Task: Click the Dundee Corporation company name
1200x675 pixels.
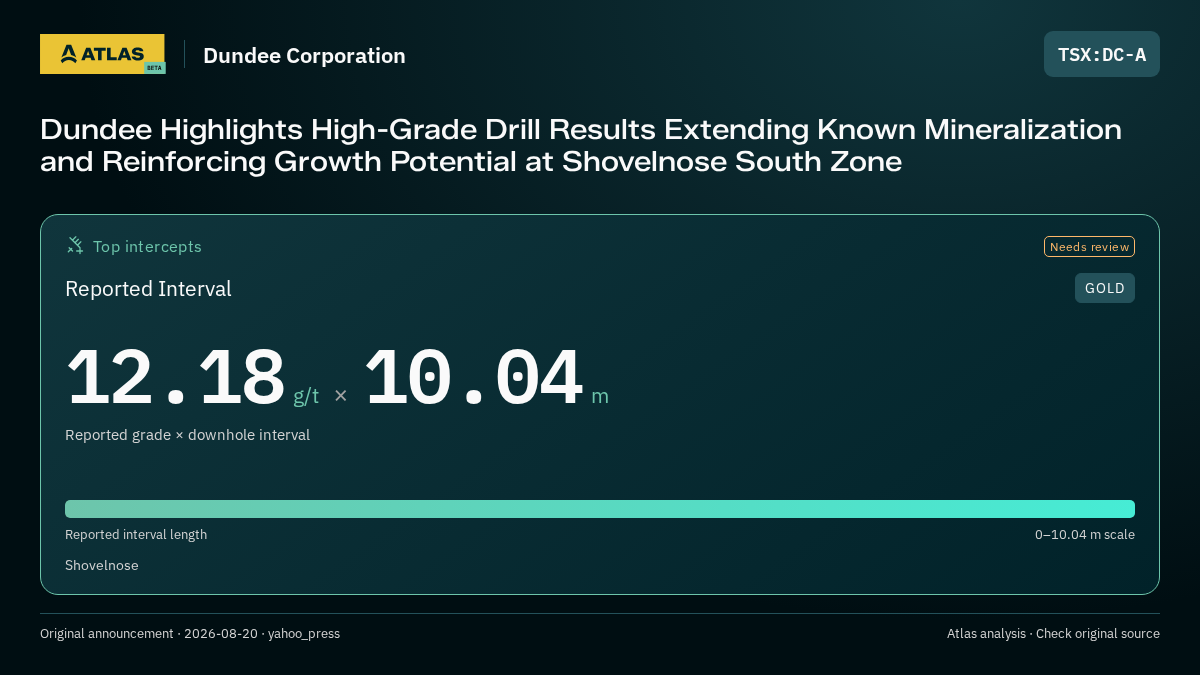Action: [304, 56]
